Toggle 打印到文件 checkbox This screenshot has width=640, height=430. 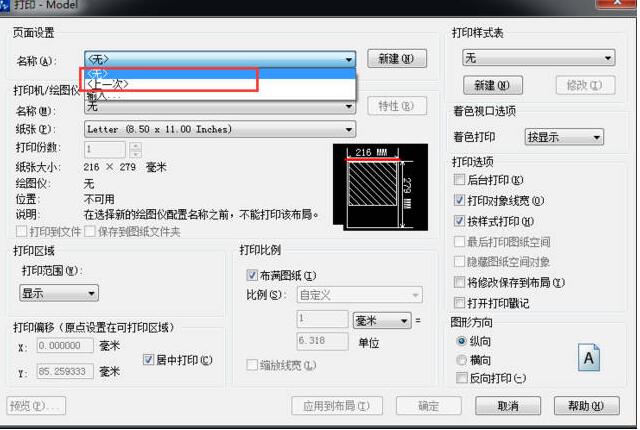pyautogui.click(x=21, y=232)
